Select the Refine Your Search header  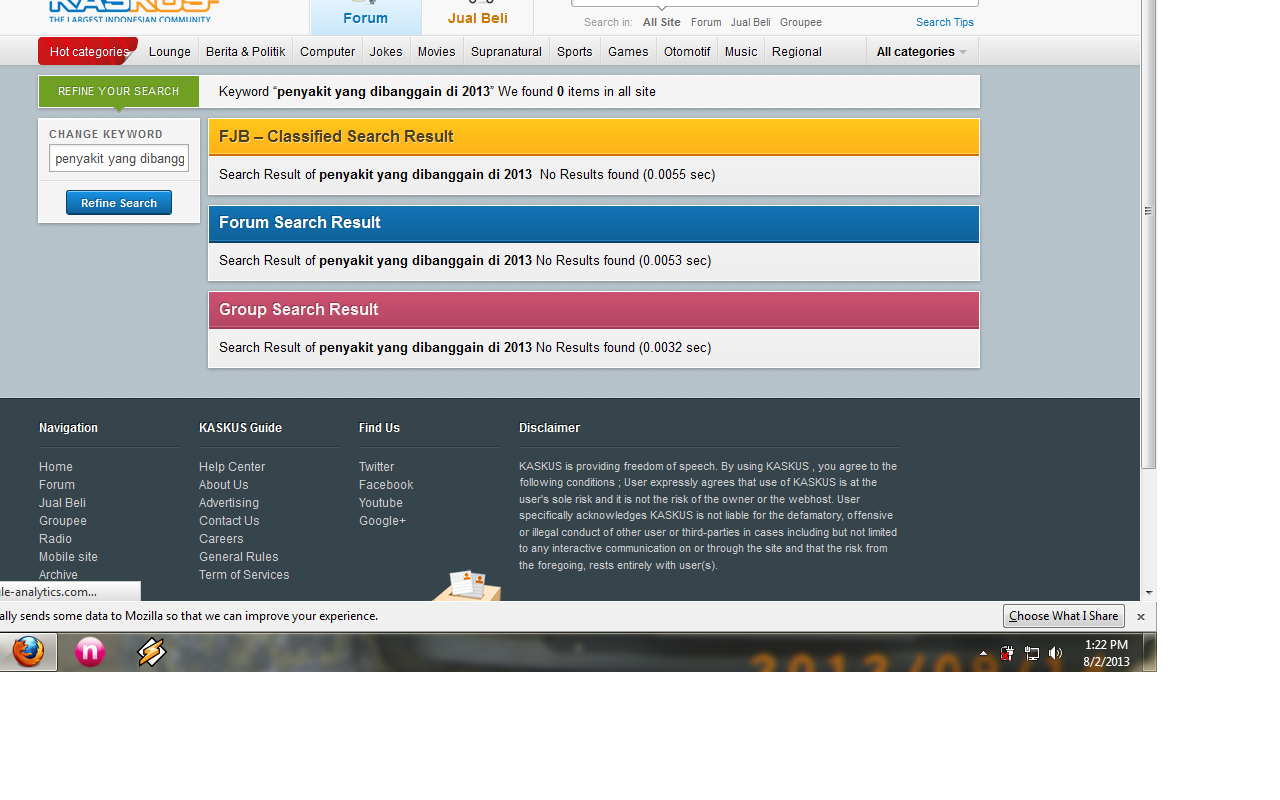pos(119,91)
